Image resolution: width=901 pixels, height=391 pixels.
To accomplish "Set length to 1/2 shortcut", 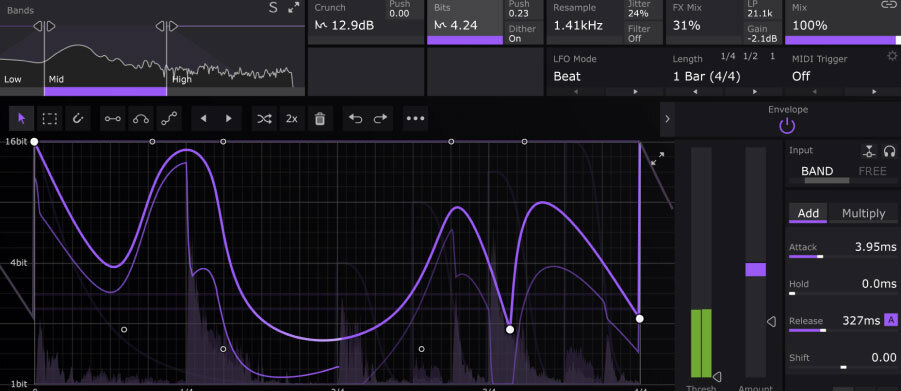I will point(750,56).
